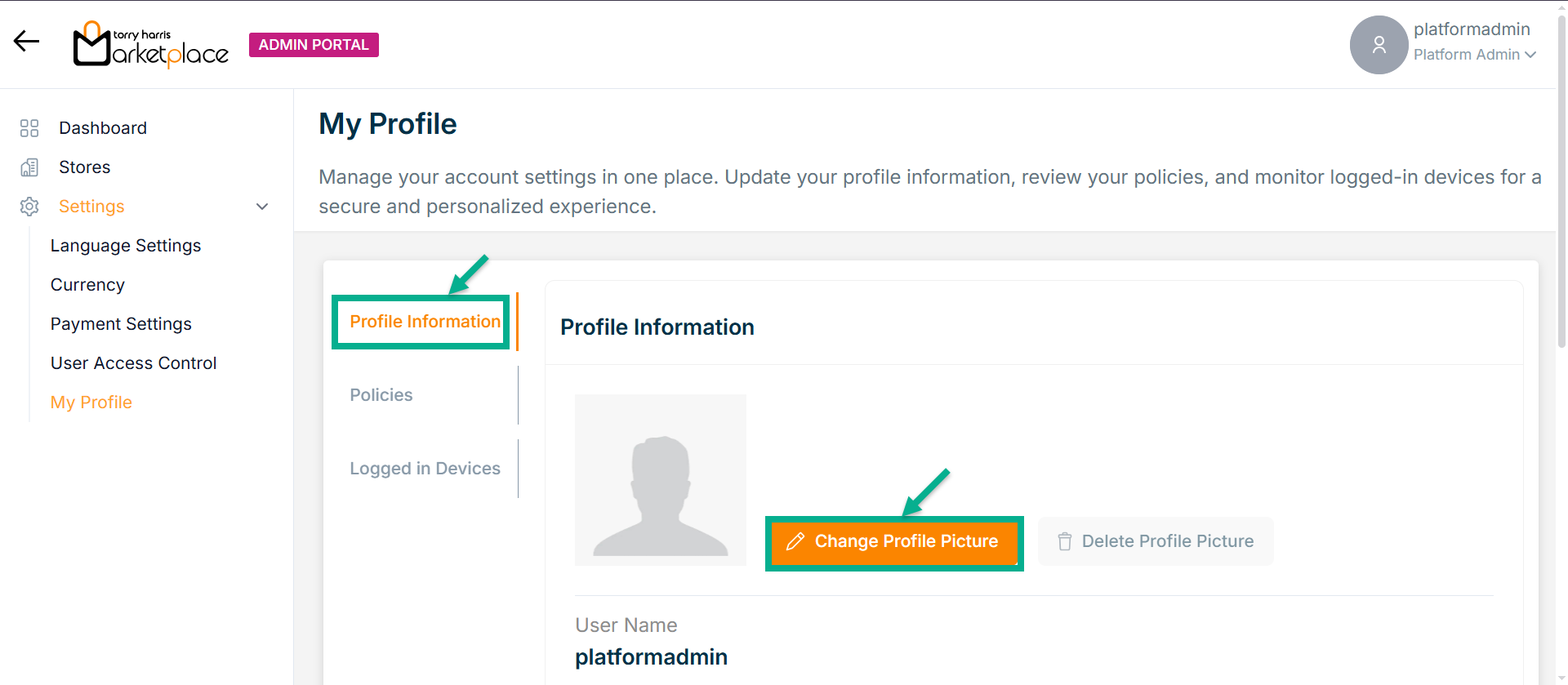
Task: Open Language Settings in sidebar
Action: tap(126, 246)
